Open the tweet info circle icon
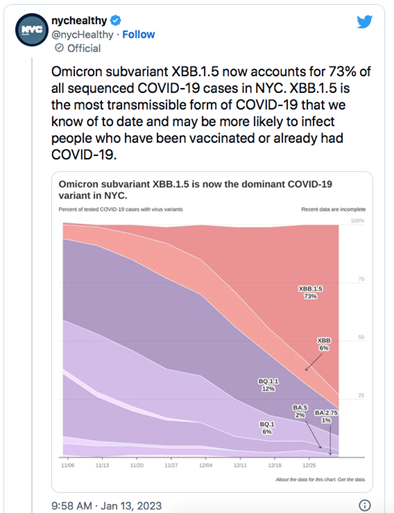394x513 pixels. coord(365,505)
